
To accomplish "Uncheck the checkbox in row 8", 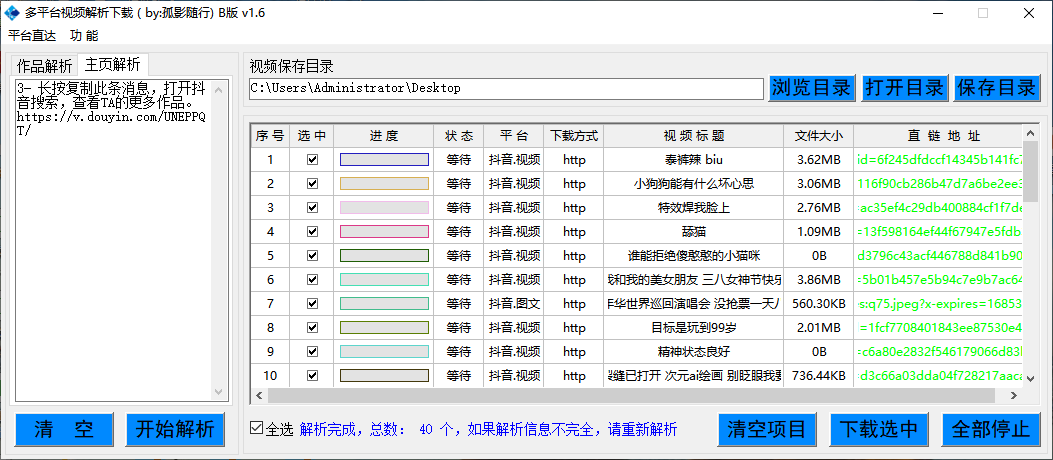I will 312,327.
